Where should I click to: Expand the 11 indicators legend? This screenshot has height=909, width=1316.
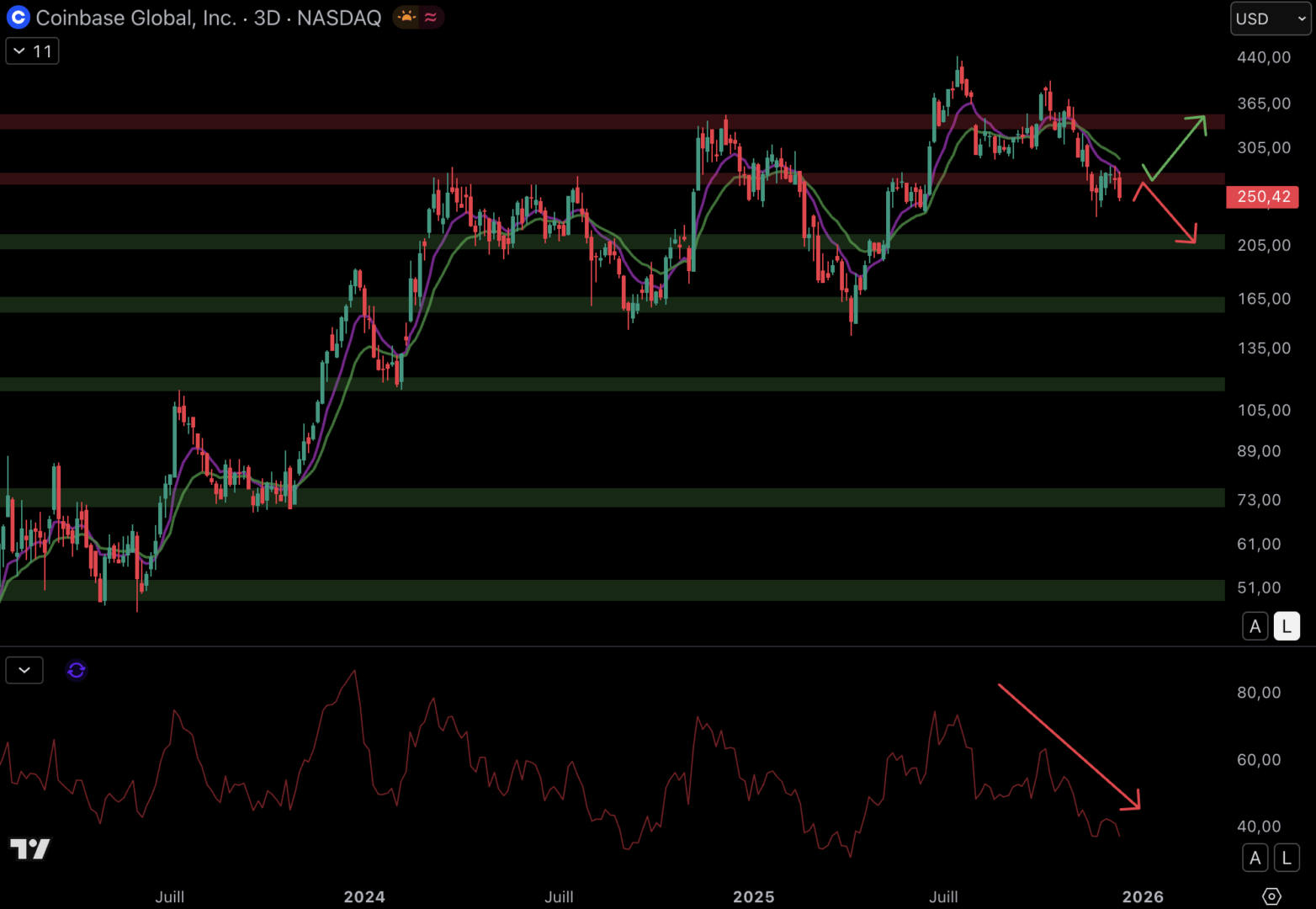[x=33, y=51]
